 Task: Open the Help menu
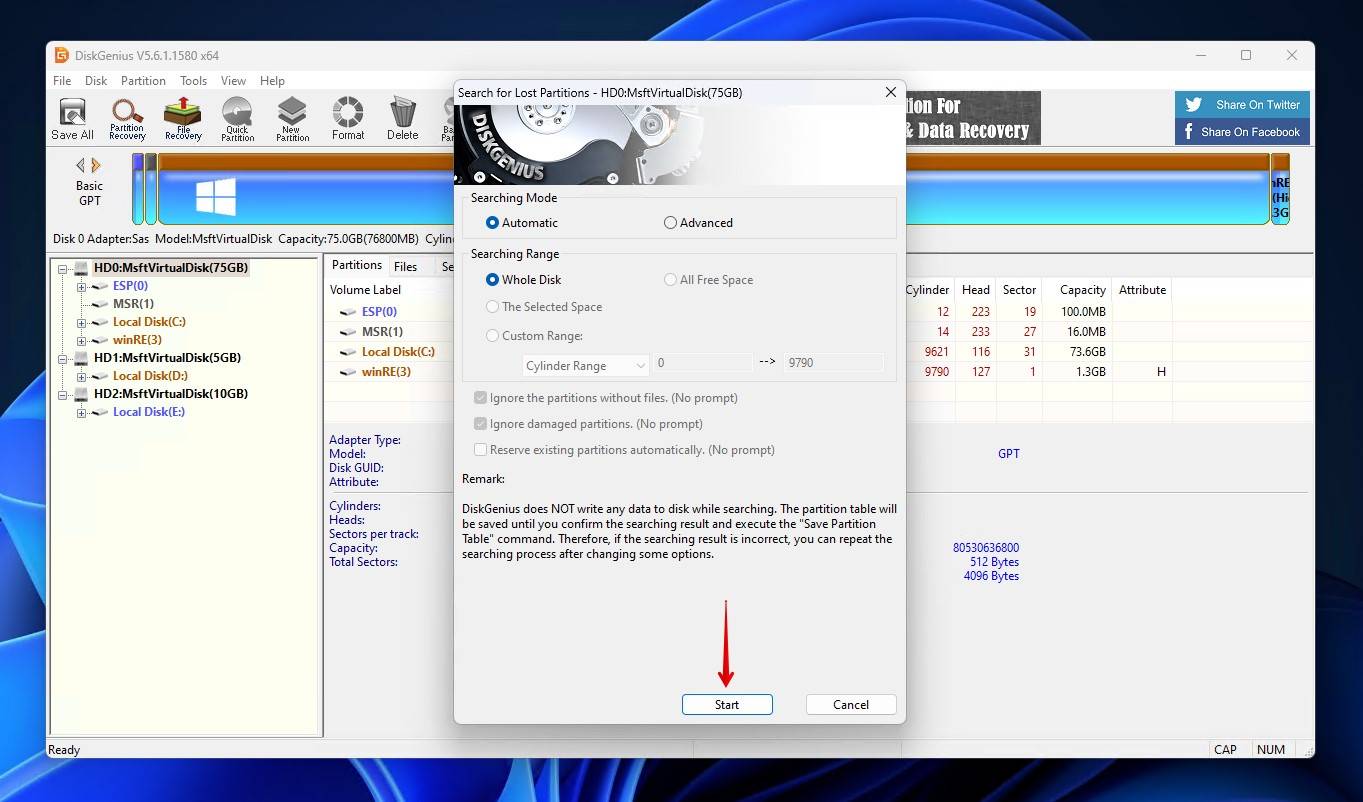coord(272,81)
